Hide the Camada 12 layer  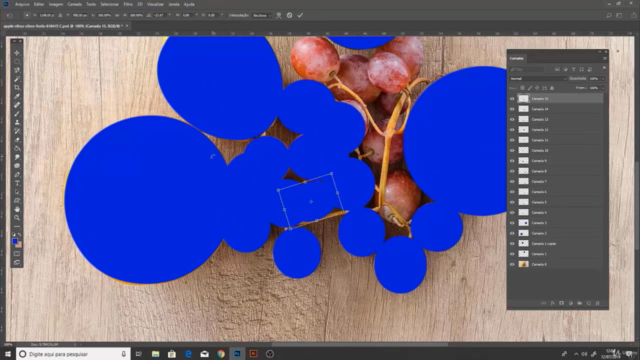tap(512, 129)
